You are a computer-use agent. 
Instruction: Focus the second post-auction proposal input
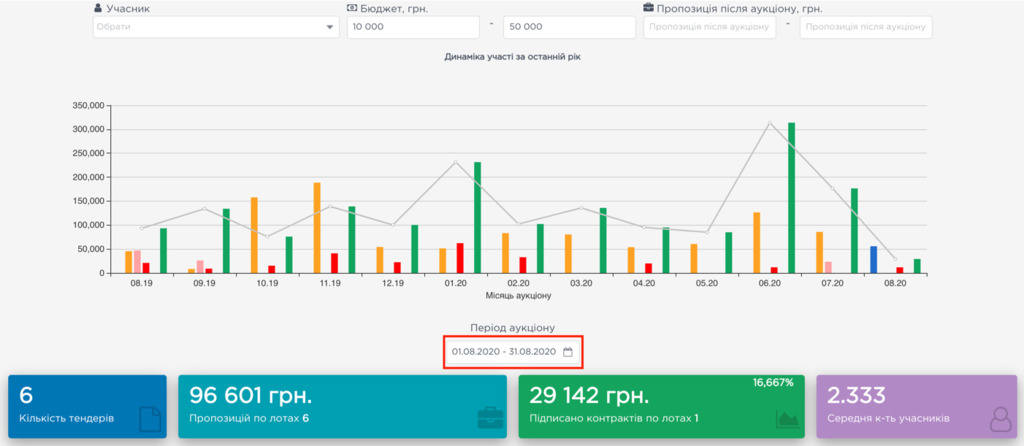click(x=866, y=27)
